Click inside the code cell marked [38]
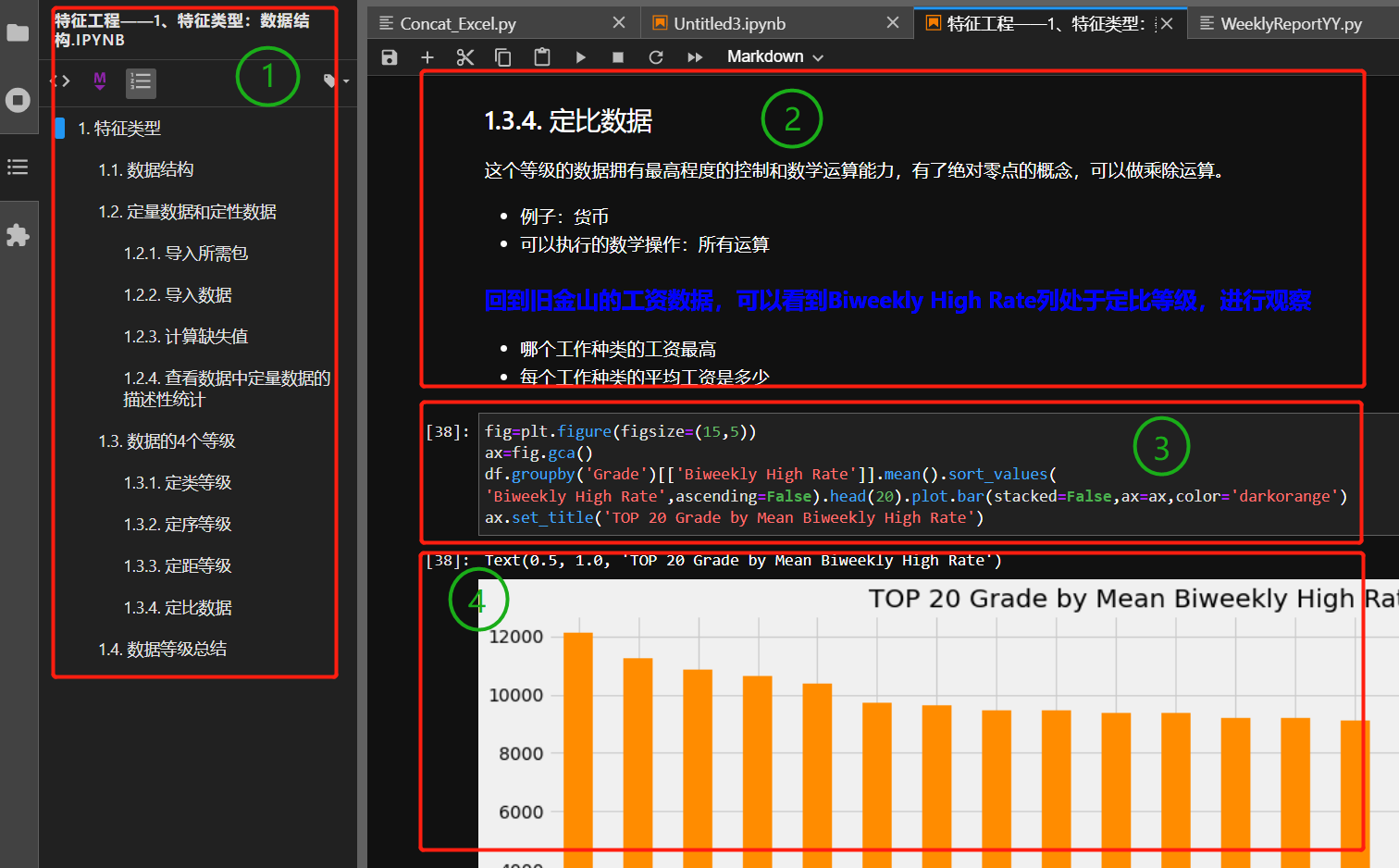This screenshot has height=868, width=1399. tap(740, 474)
